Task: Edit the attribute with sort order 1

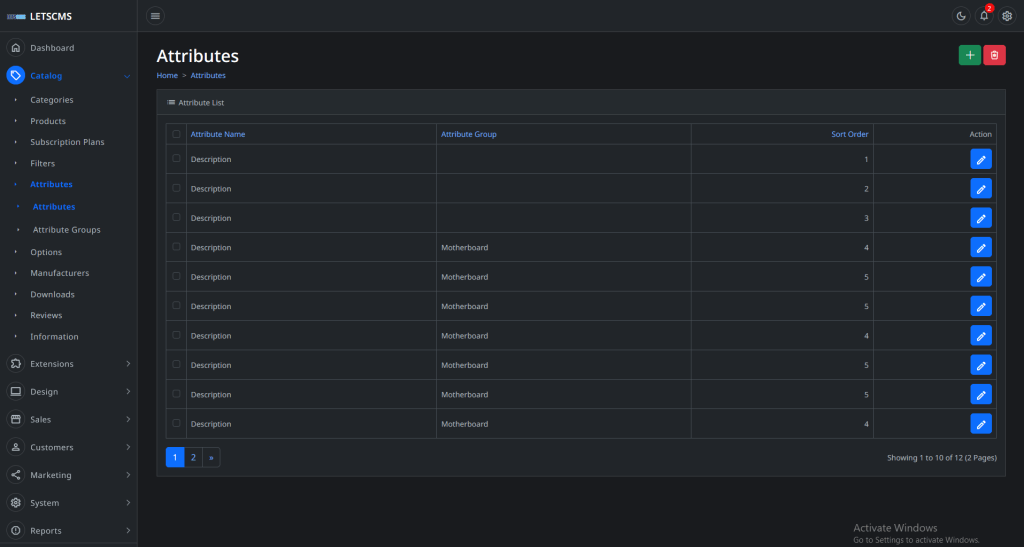Action: click(x=981, y=160)
